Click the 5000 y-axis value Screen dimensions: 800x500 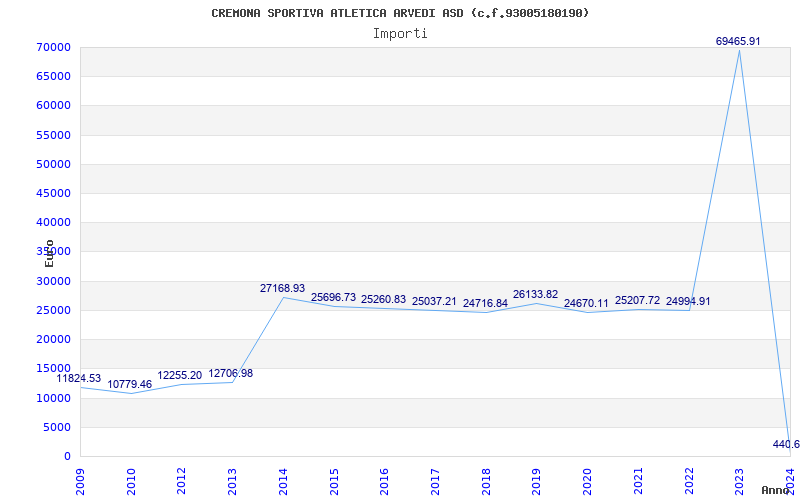tap(56, 427)
